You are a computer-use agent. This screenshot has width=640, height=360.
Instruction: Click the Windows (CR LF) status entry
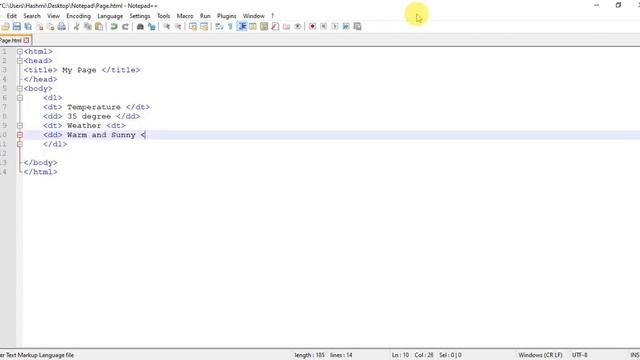point(540,355)
